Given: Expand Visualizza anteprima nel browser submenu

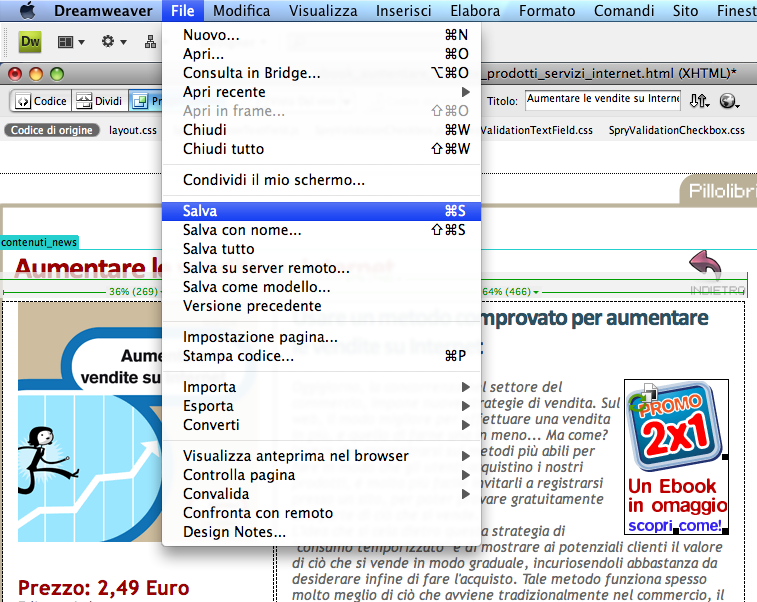Looking at the screenshot, I should click(321, 456).
